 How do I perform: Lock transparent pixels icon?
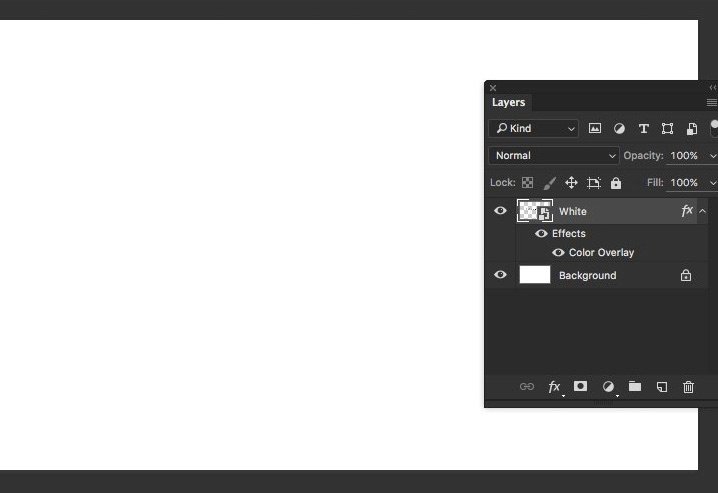point(528,183)
